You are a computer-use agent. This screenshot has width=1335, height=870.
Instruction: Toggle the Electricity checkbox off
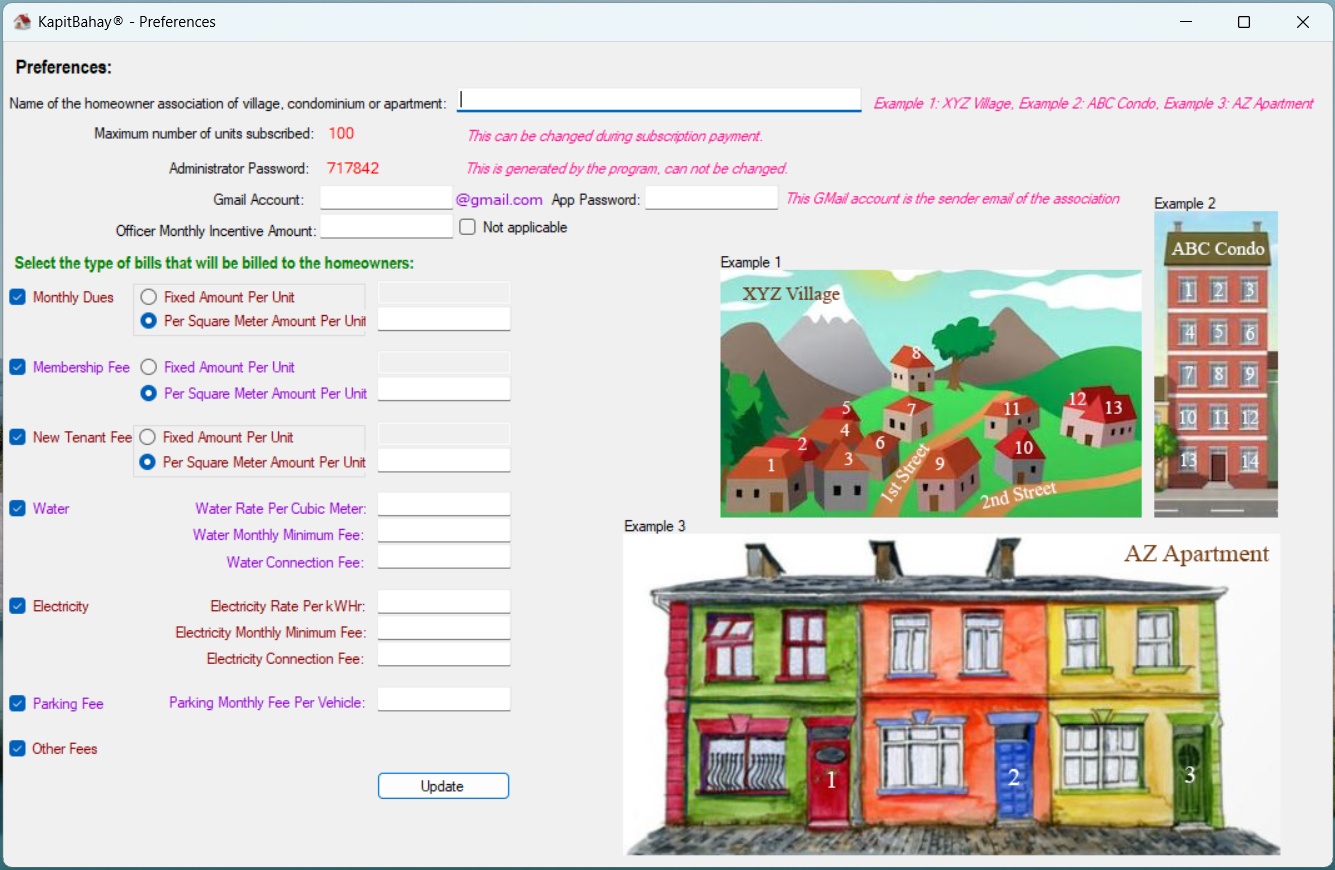(x=18, y=606)
